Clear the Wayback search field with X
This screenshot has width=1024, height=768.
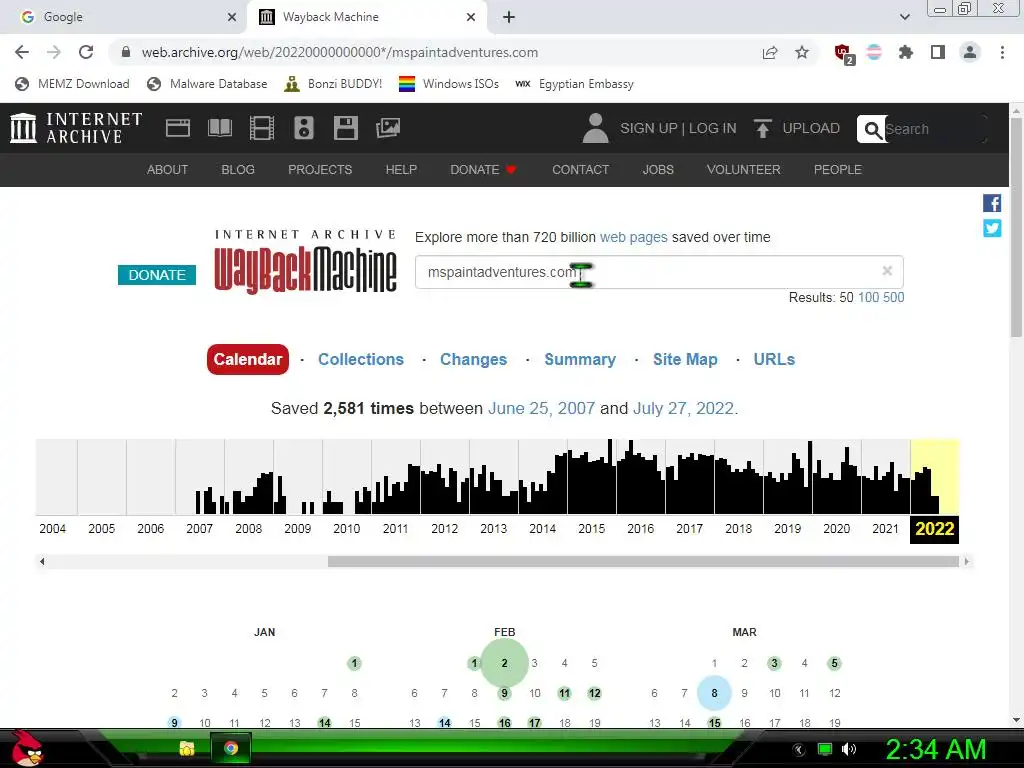pyautogui.click(x=887, y=270)
